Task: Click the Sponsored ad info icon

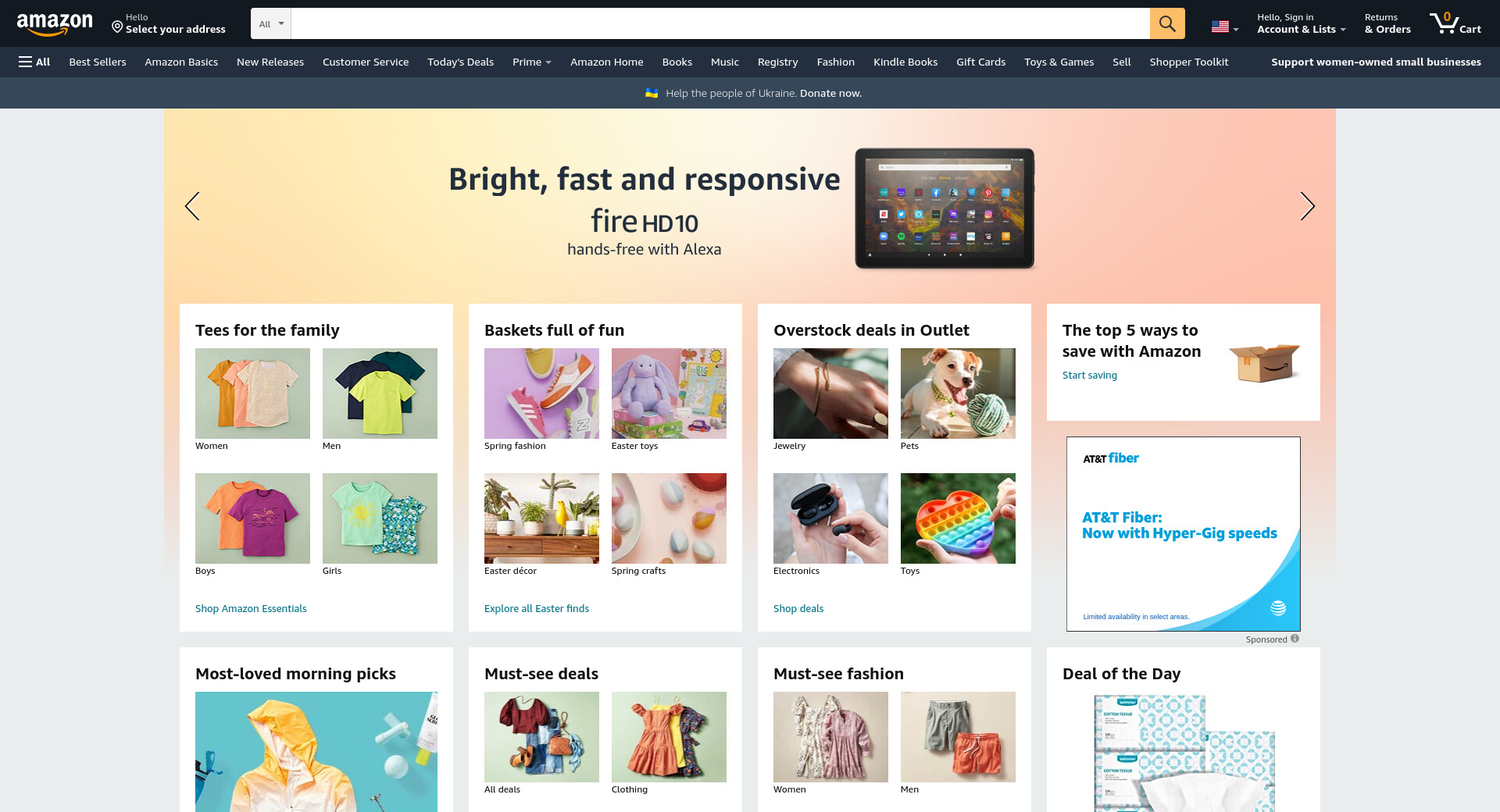Action: pos(1295,639)
